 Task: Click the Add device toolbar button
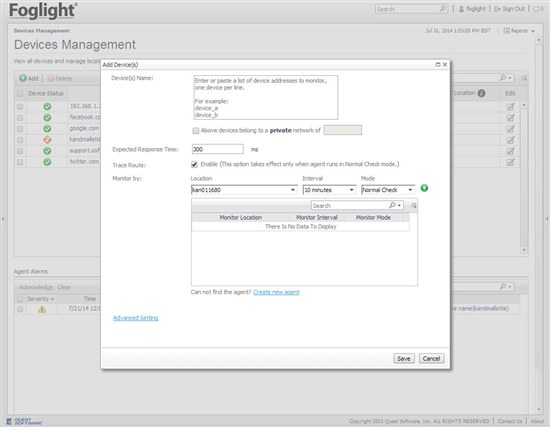tap(29, 78)
